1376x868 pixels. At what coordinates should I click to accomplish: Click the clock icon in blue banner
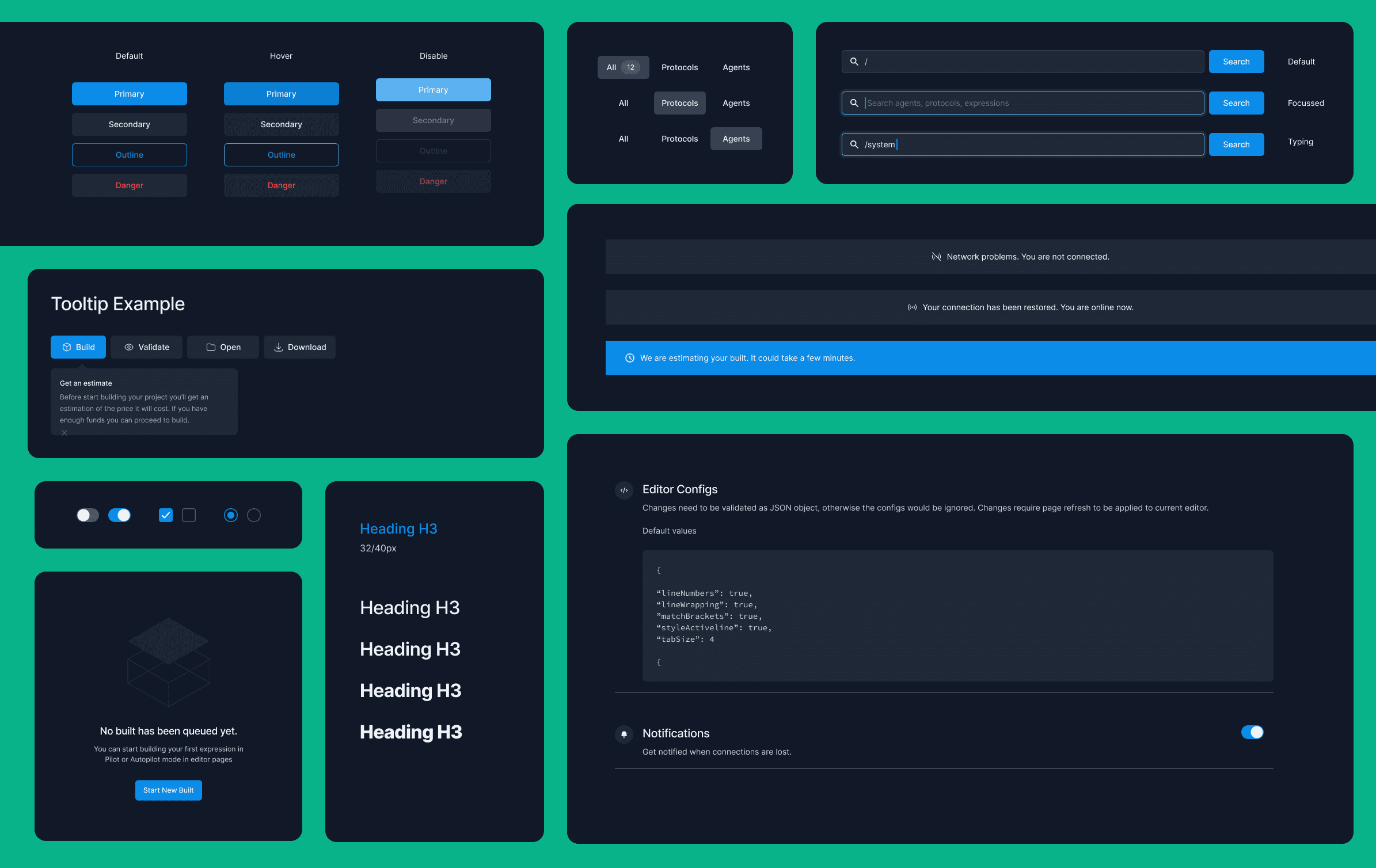(630, 358)
